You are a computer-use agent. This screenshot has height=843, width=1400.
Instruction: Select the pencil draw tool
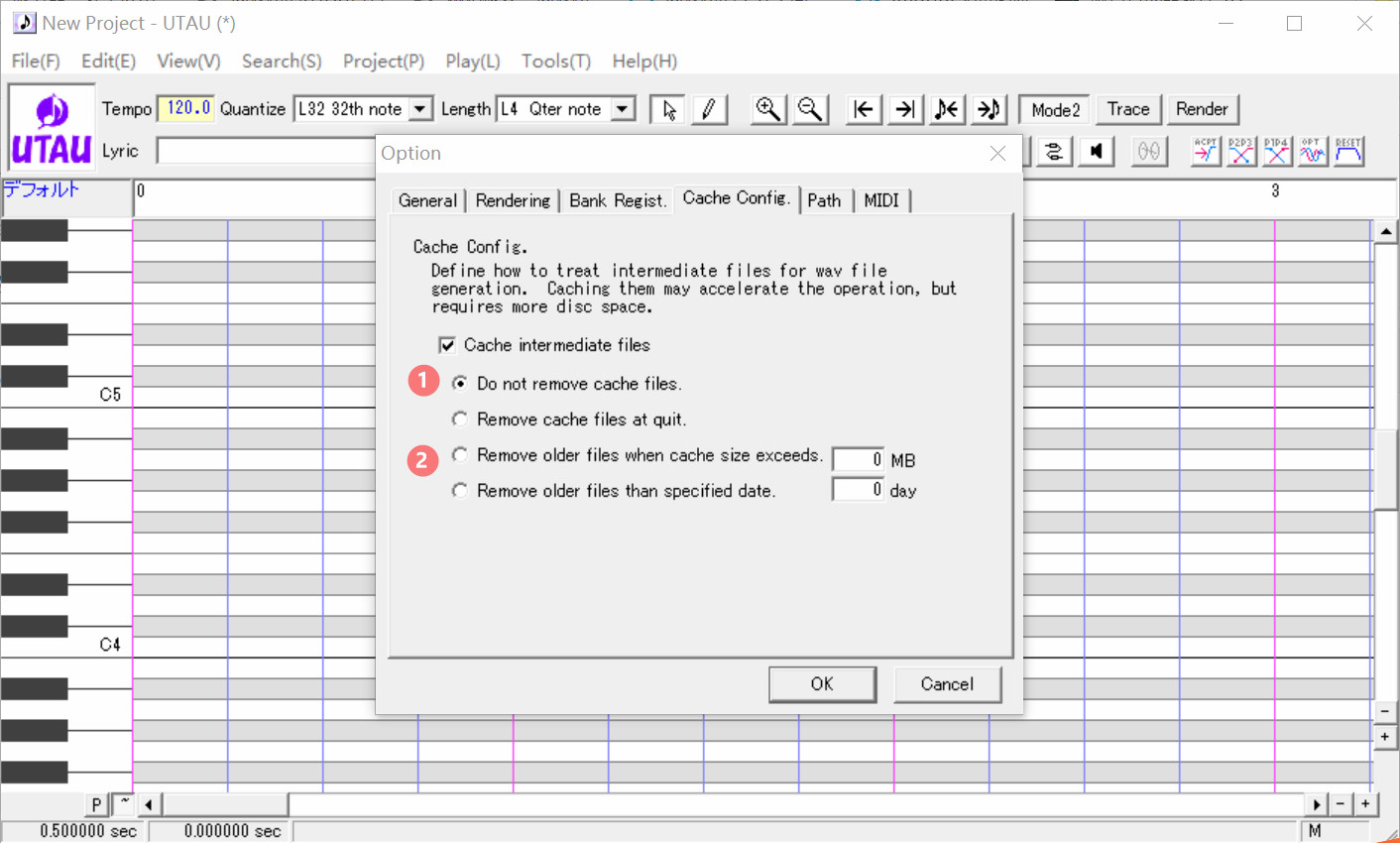tap(709, 109)
